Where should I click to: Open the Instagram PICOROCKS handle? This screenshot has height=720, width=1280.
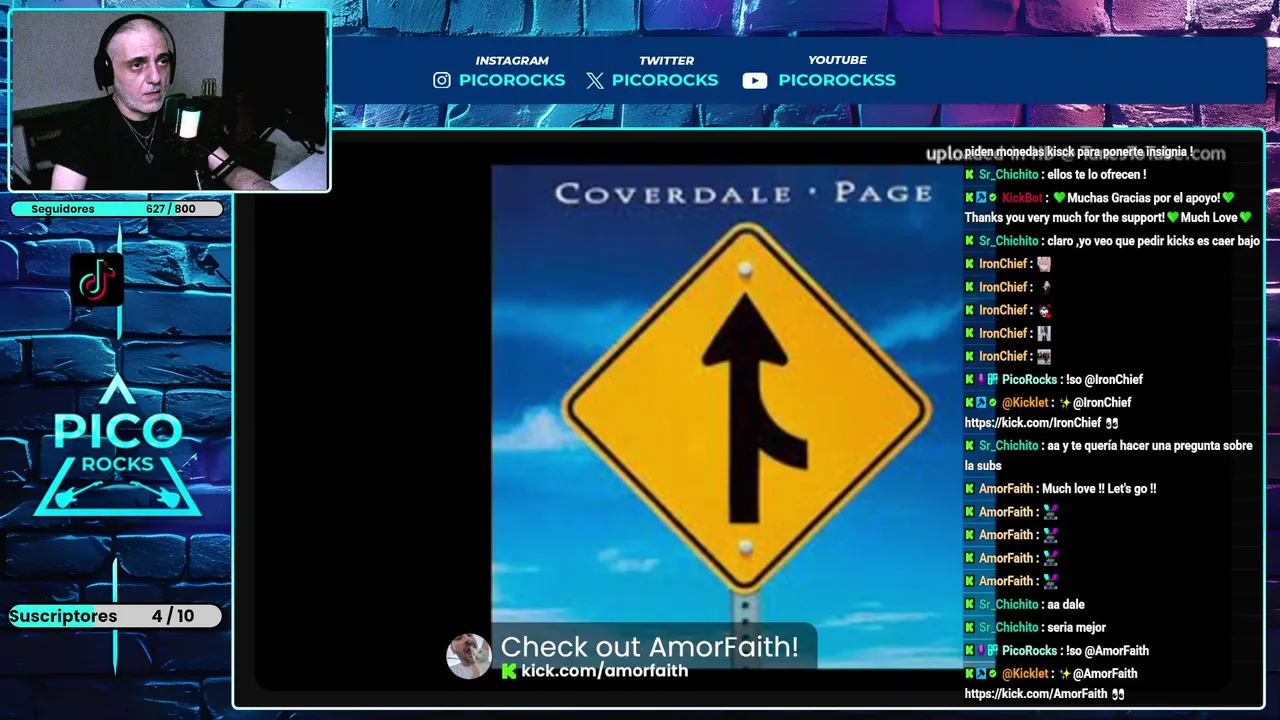point(512,80)
